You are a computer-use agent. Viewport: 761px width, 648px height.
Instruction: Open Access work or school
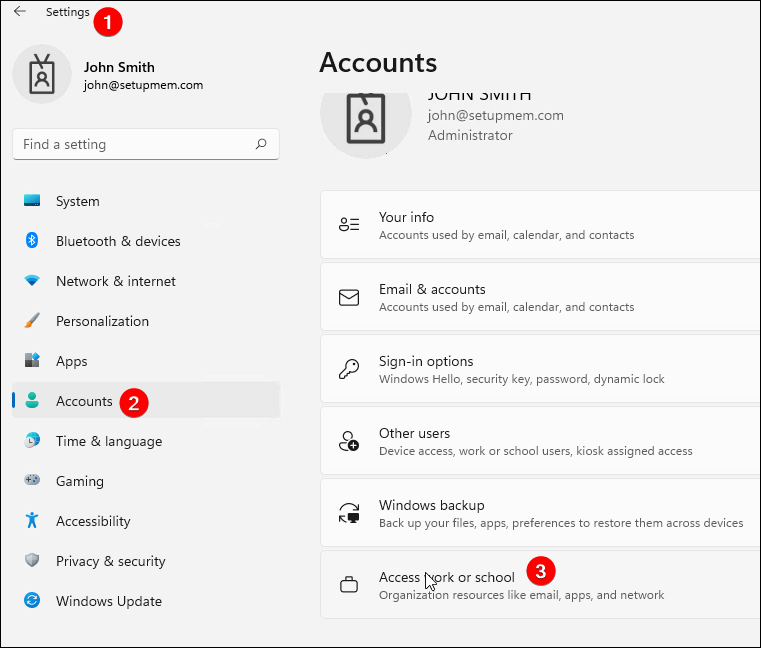540,585
